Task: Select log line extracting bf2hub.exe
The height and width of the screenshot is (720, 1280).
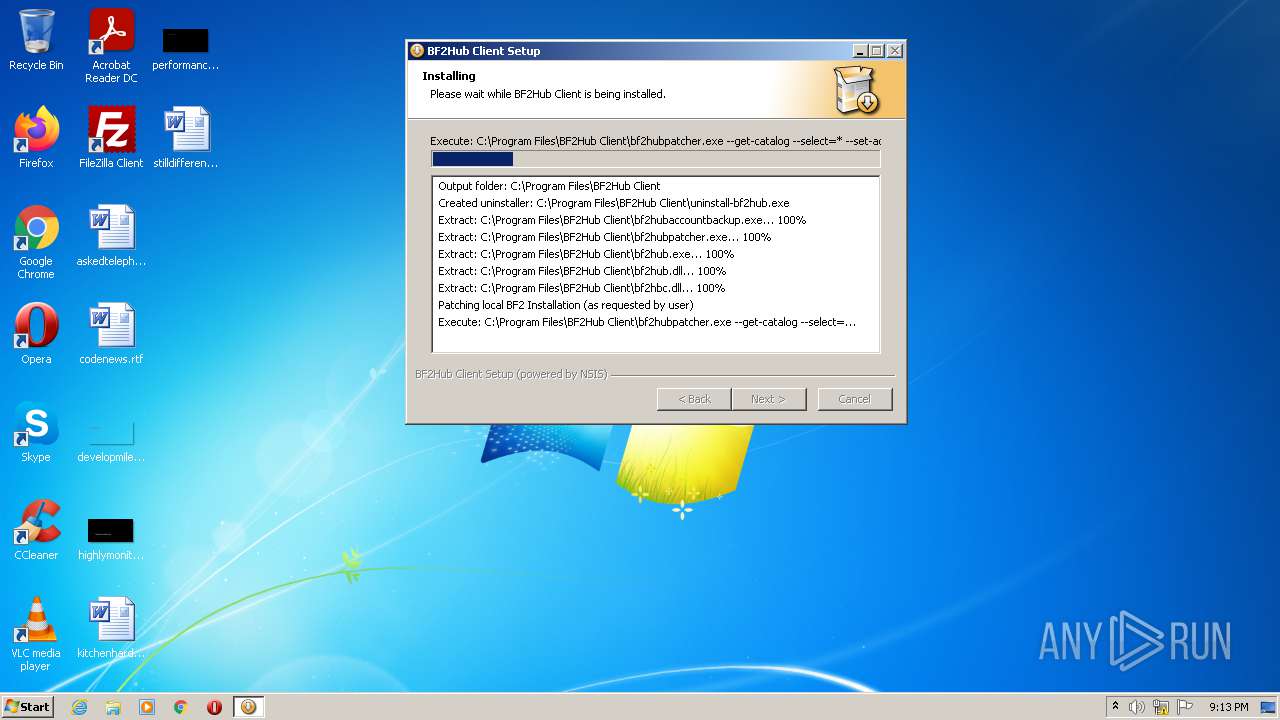Action: [x=586, y=254]
